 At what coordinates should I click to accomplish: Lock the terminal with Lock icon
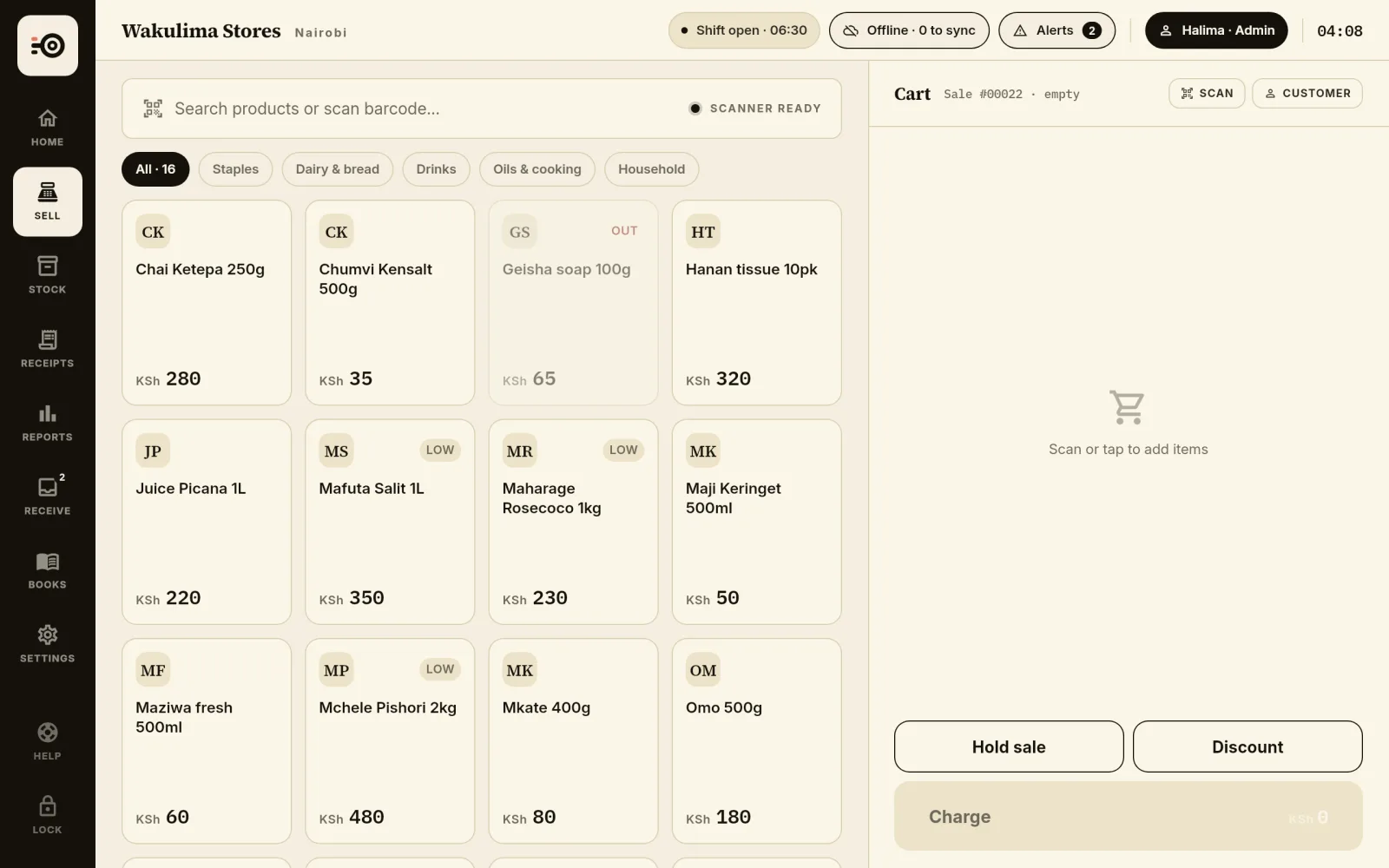tap(48, 816)
